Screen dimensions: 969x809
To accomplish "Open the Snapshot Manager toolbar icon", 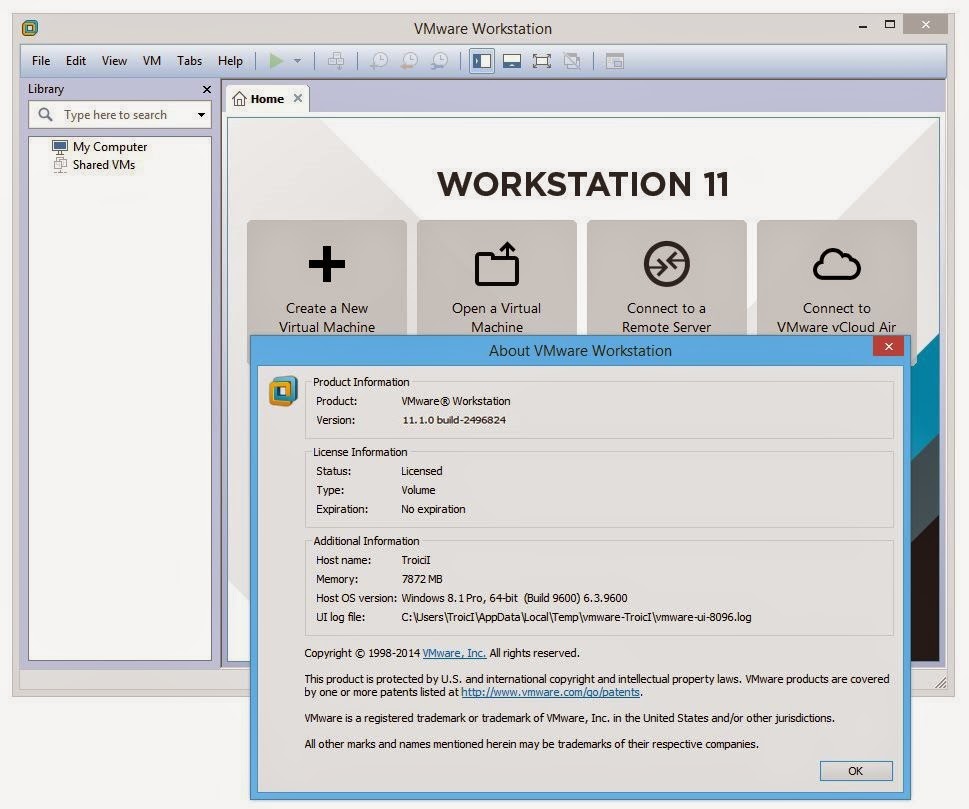I will tap(439, 61).
